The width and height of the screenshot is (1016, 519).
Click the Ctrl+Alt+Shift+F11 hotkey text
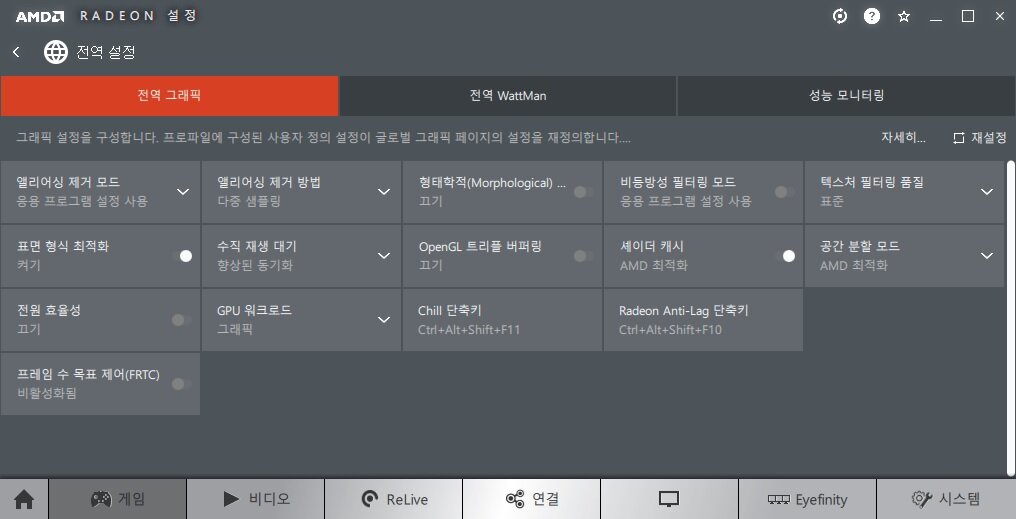pos(469,330)
